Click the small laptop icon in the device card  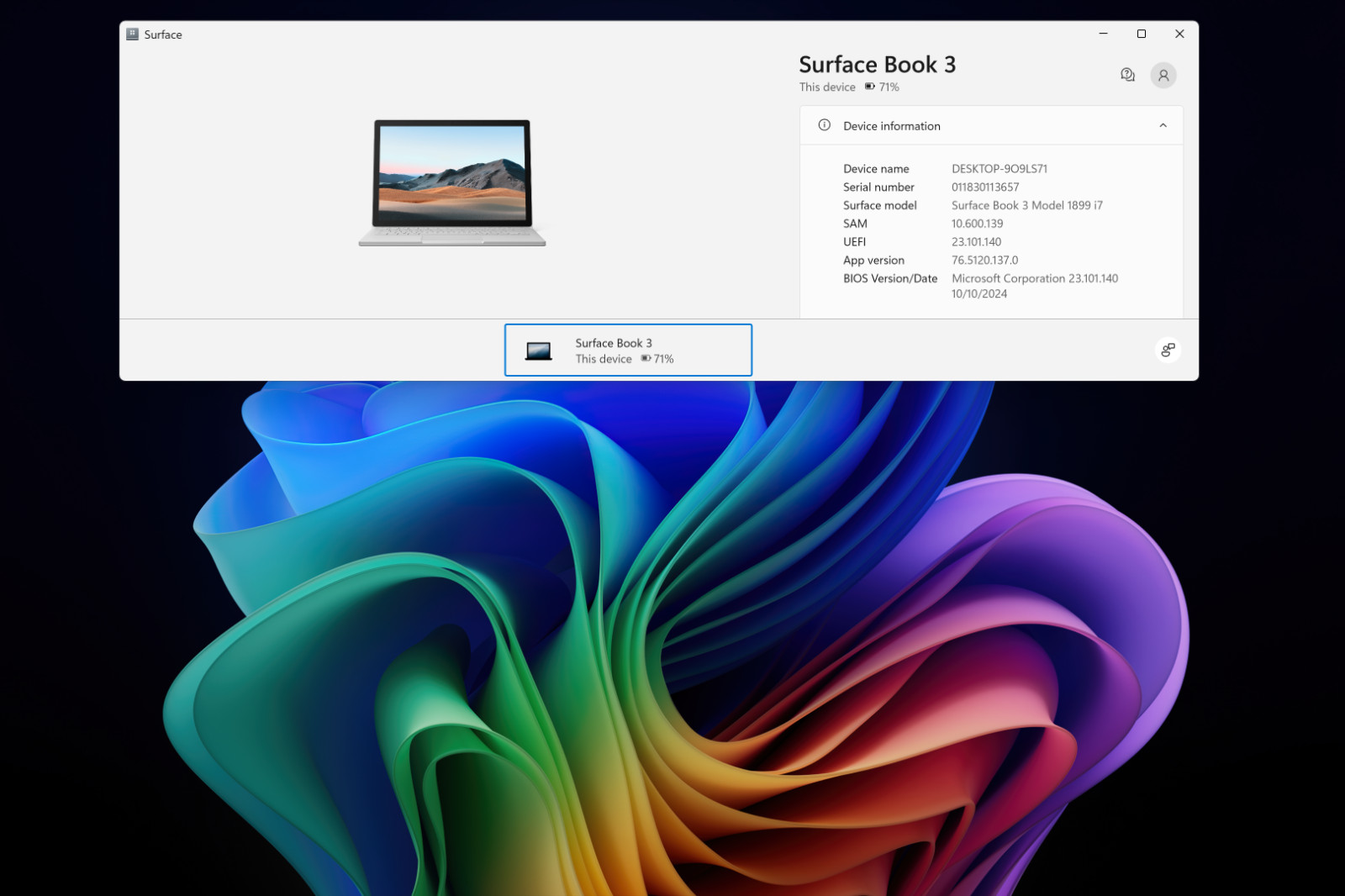click(538, 350)
